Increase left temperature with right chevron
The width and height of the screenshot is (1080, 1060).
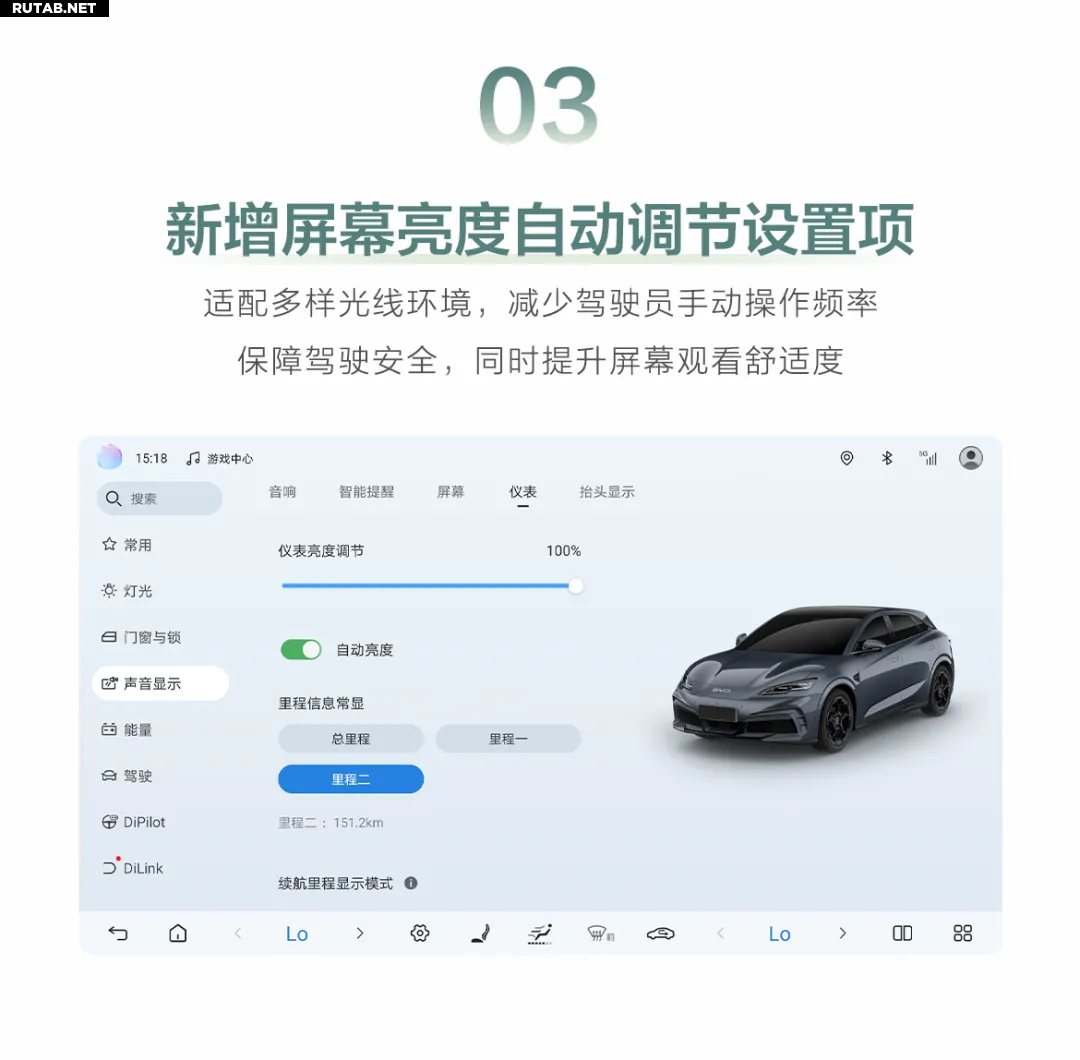360,933
